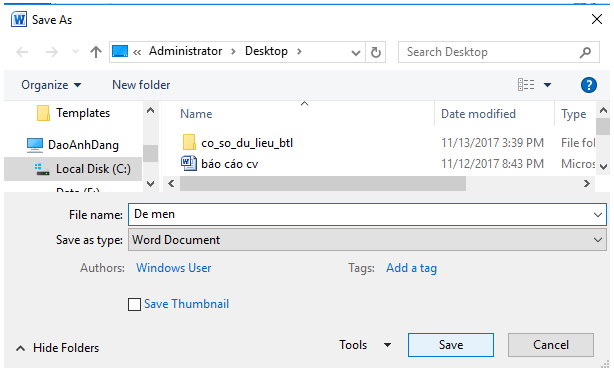This screenshot has height=373, width=614.
Task: Open the Tools menu
Action: 365,345
